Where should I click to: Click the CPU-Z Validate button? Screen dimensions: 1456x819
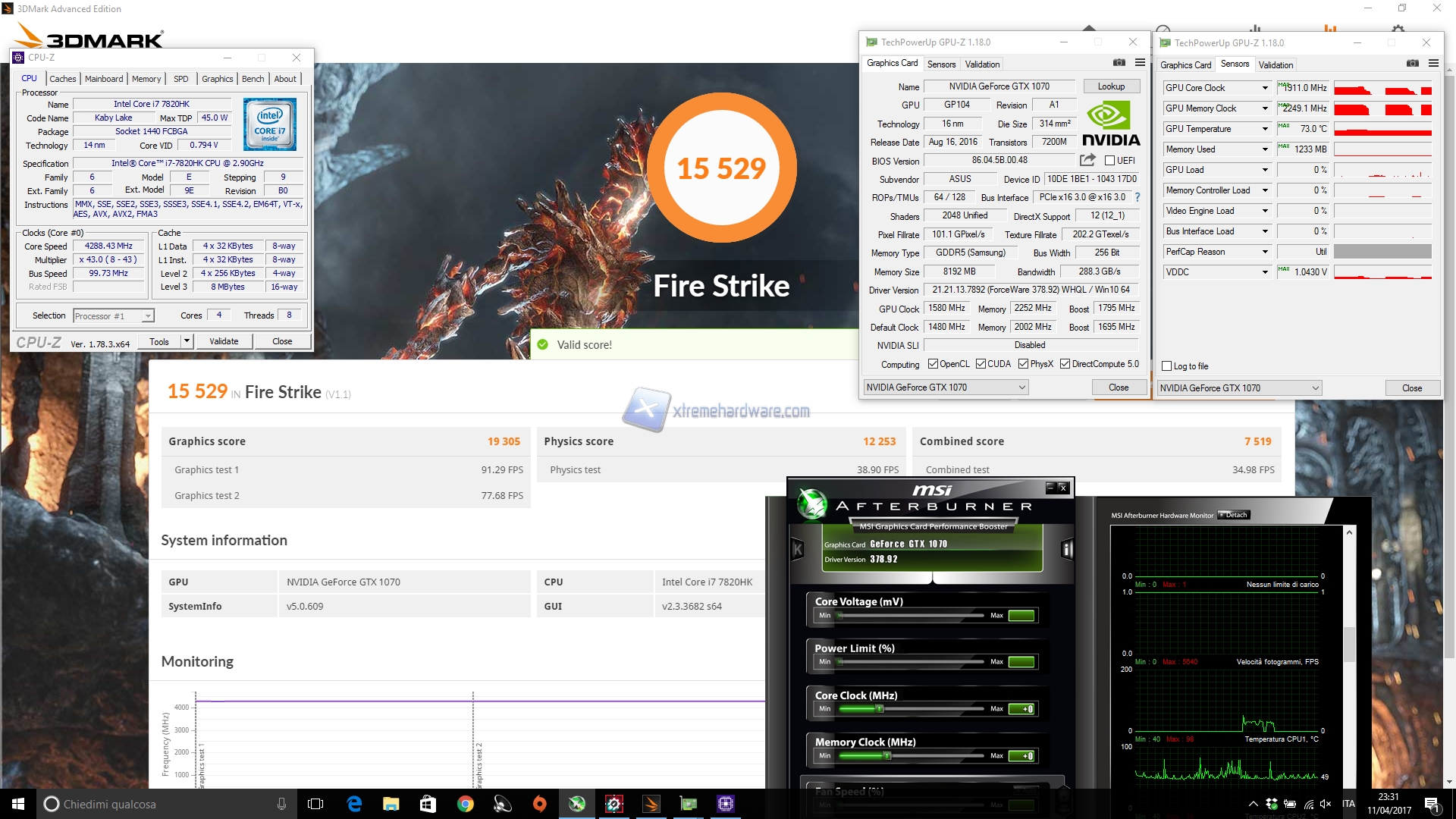click(224, 341)
